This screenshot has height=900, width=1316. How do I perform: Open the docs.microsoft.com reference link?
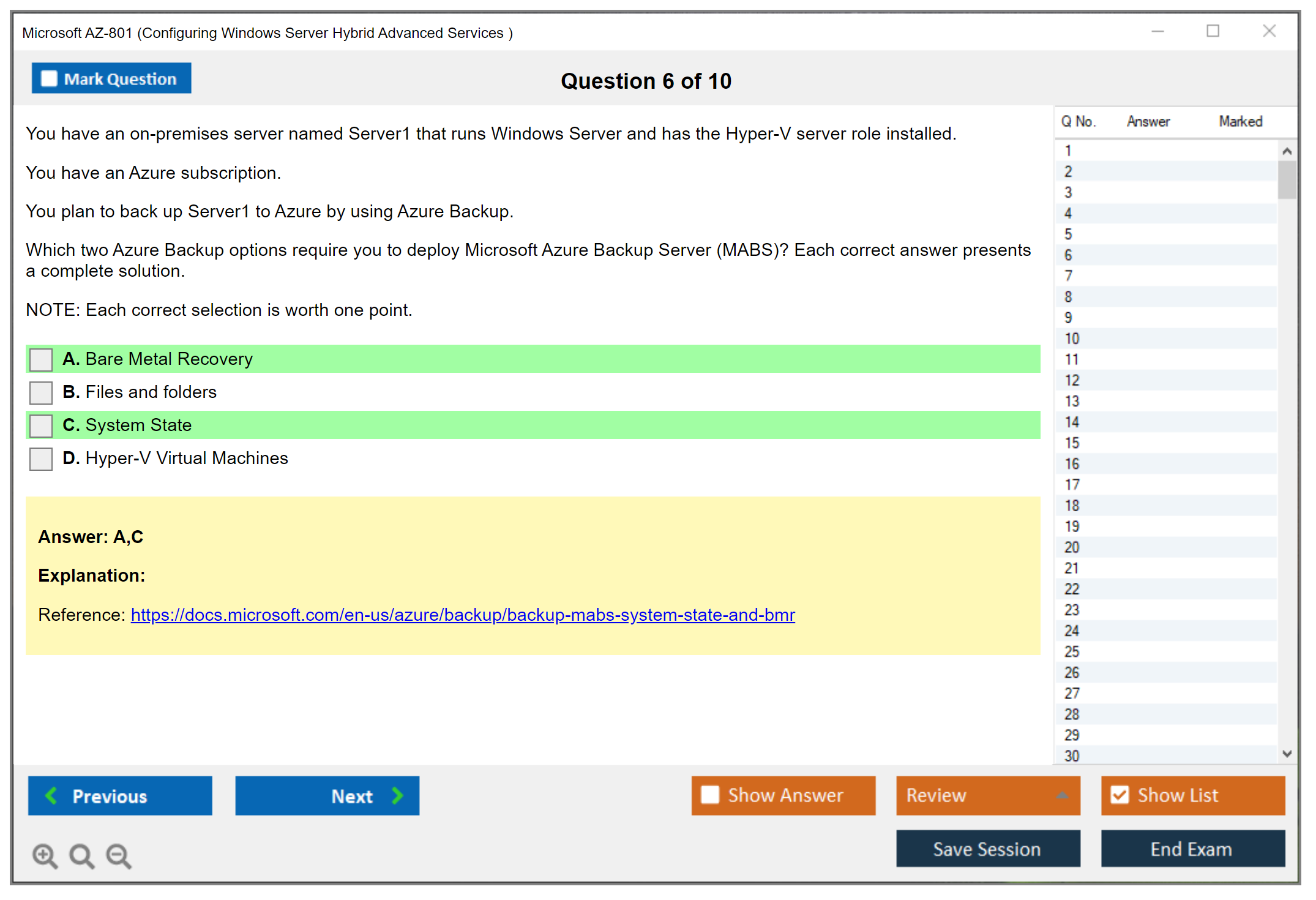(x=463, y=615)
